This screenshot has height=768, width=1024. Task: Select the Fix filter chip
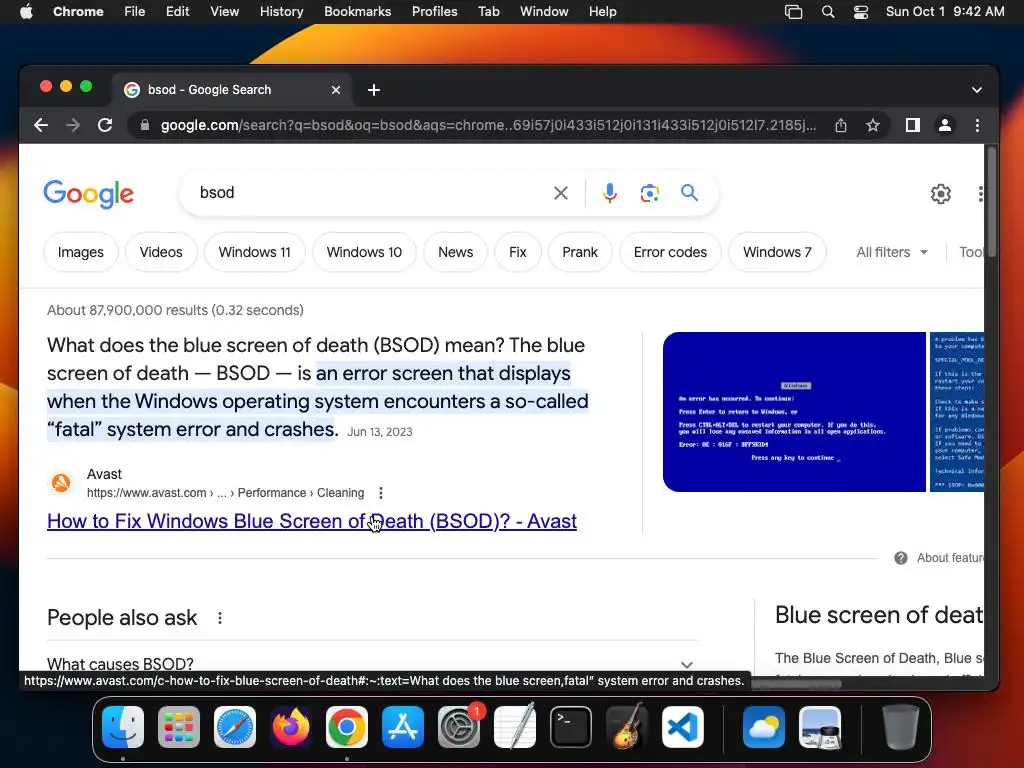pyautogui.click(x=517, y=252)
